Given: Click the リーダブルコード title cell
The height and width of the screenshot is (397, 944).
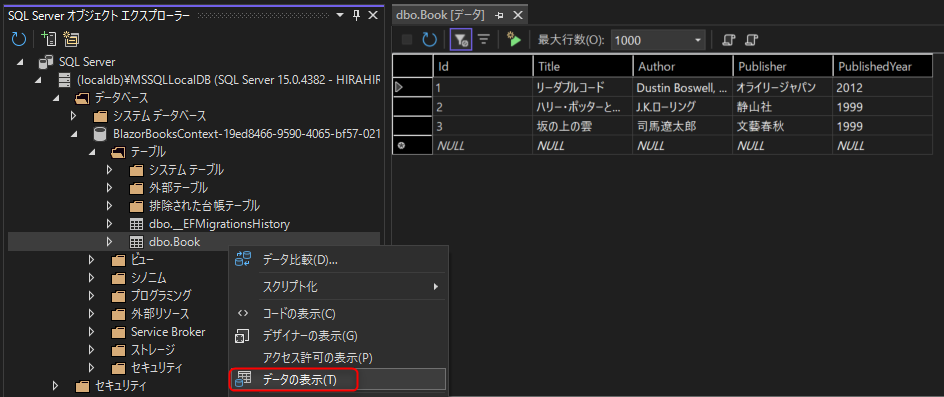Looking at the screenshot, I should click(x=582, y=87).
